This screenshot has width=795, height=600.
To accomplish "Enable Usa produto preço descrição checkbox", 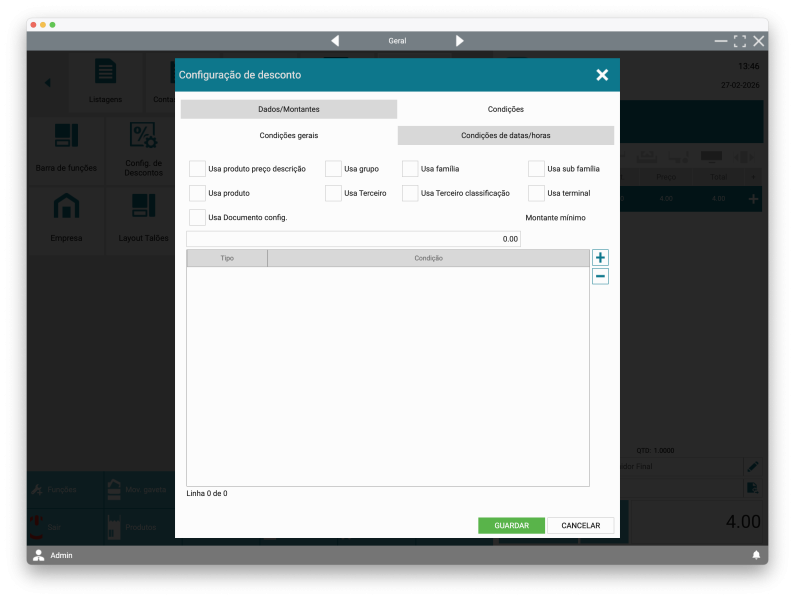I will pyautogui.click(x=198, y=169).
